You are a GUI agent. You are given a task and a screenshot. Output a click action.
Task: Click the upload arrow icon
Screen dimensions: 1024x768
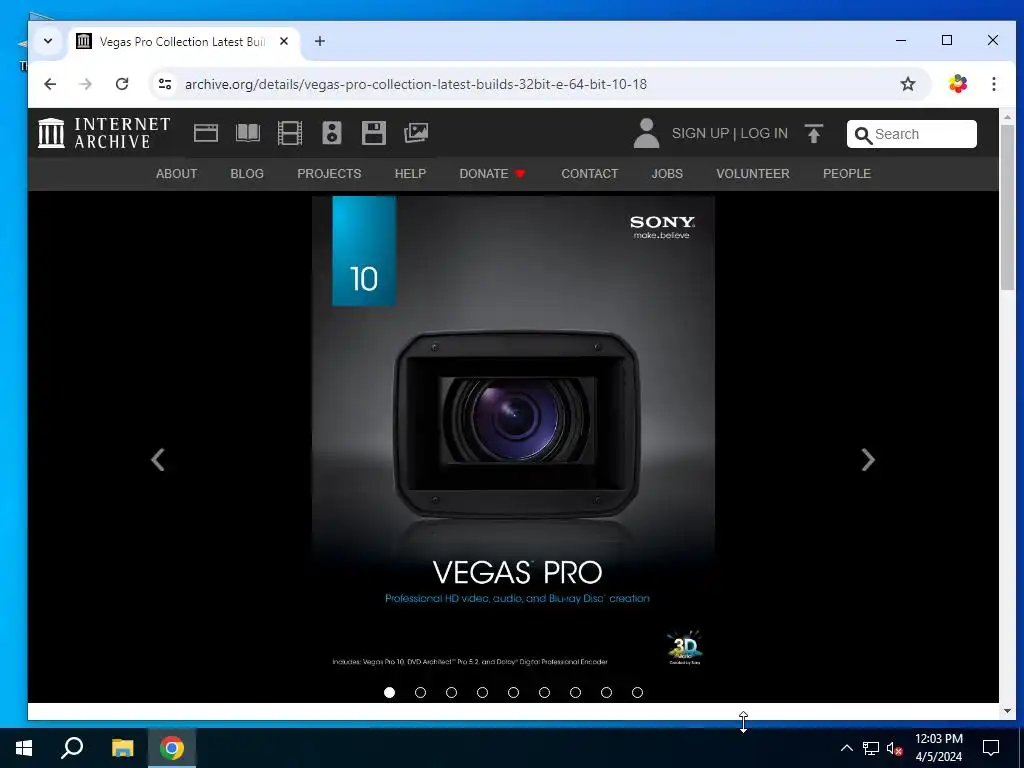tap(814, 133)
